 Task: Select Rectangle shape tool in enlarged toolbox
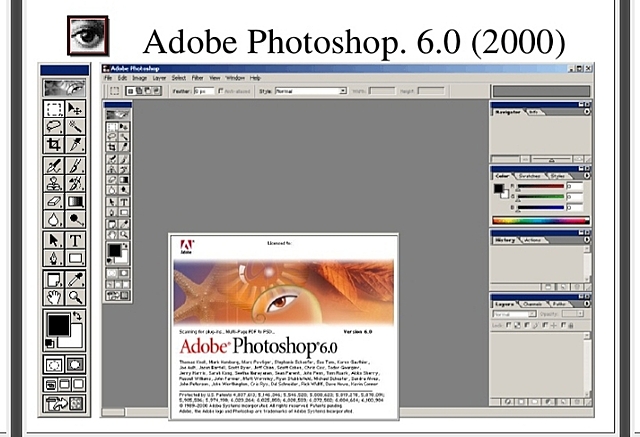pyautogui.click(x=75, y=258)
